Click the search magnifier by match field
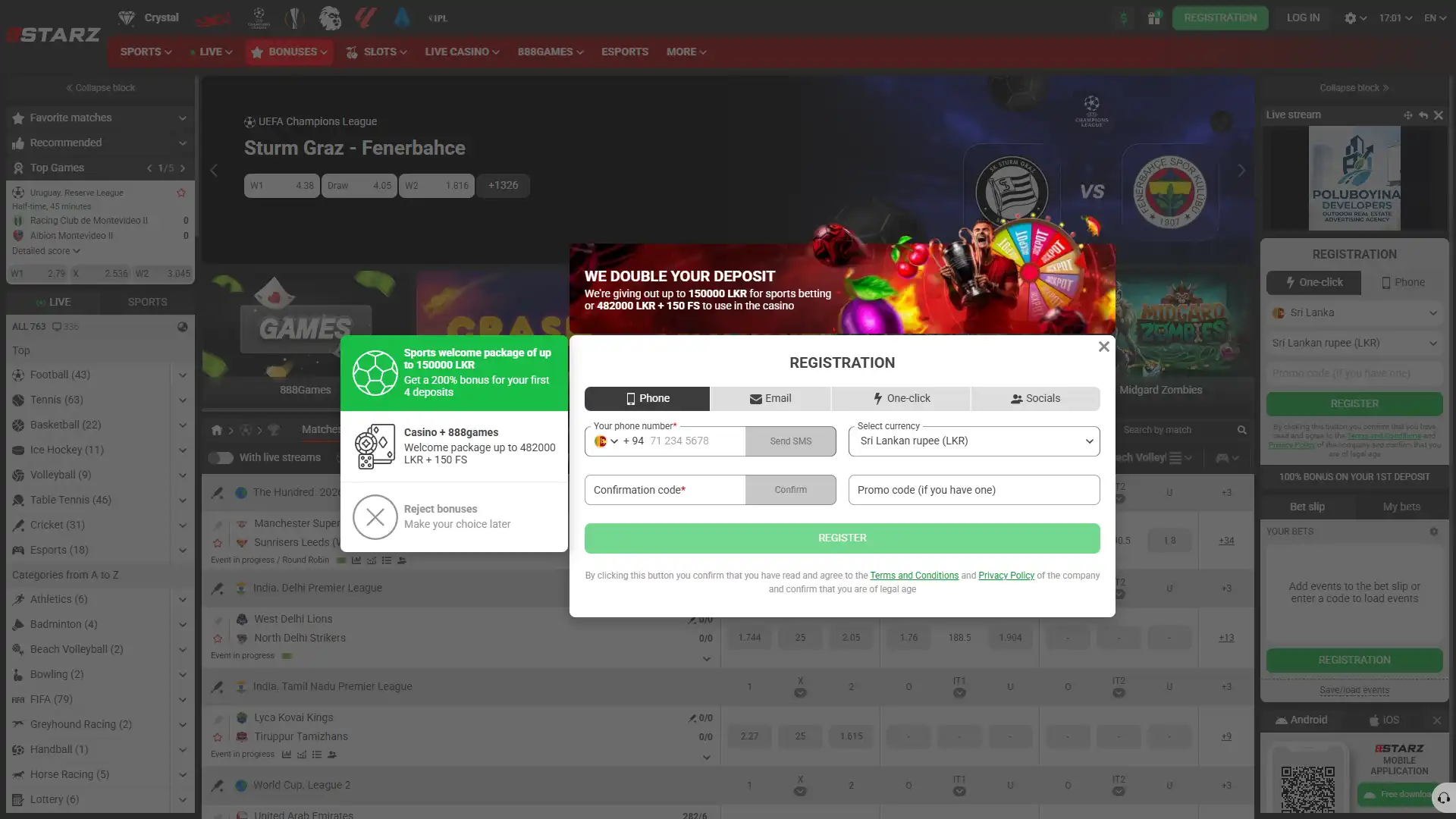 1241,430
